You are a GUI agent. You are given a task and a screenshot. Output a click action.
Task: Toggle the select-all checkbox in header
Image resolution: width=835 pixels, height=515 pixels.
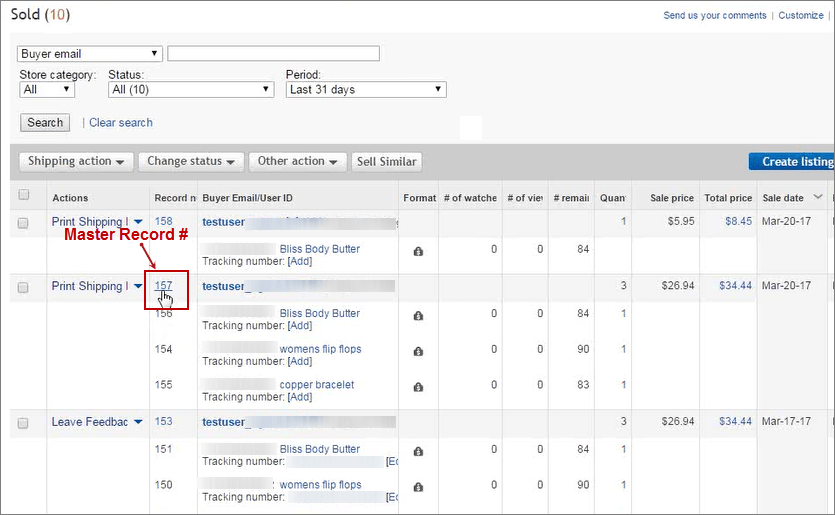tap(23, 194)
